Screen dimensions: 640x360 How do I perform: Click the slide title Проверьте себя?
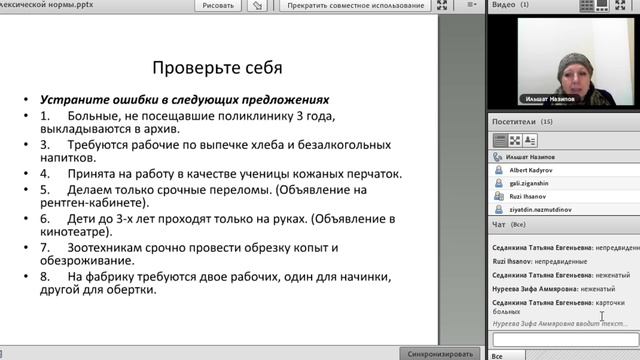[217, 67]
